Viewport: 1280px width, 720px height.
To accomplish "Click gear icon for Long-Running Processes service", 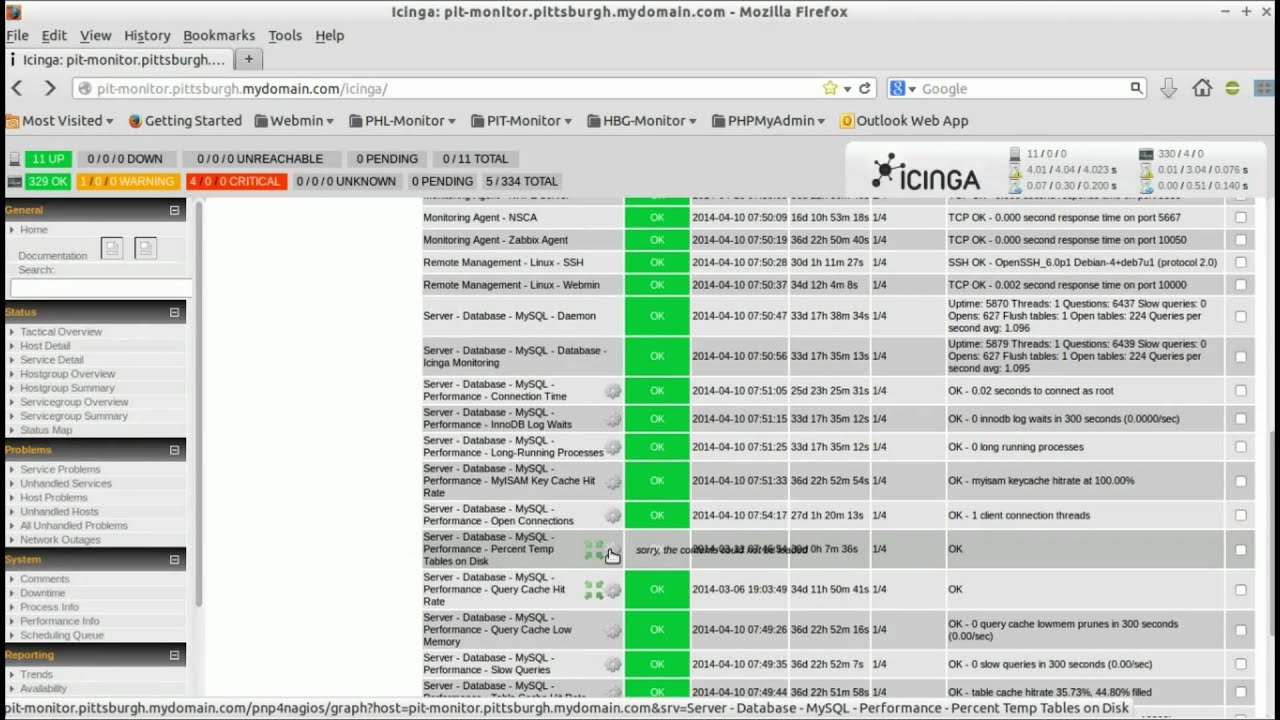I will [613, 447].
